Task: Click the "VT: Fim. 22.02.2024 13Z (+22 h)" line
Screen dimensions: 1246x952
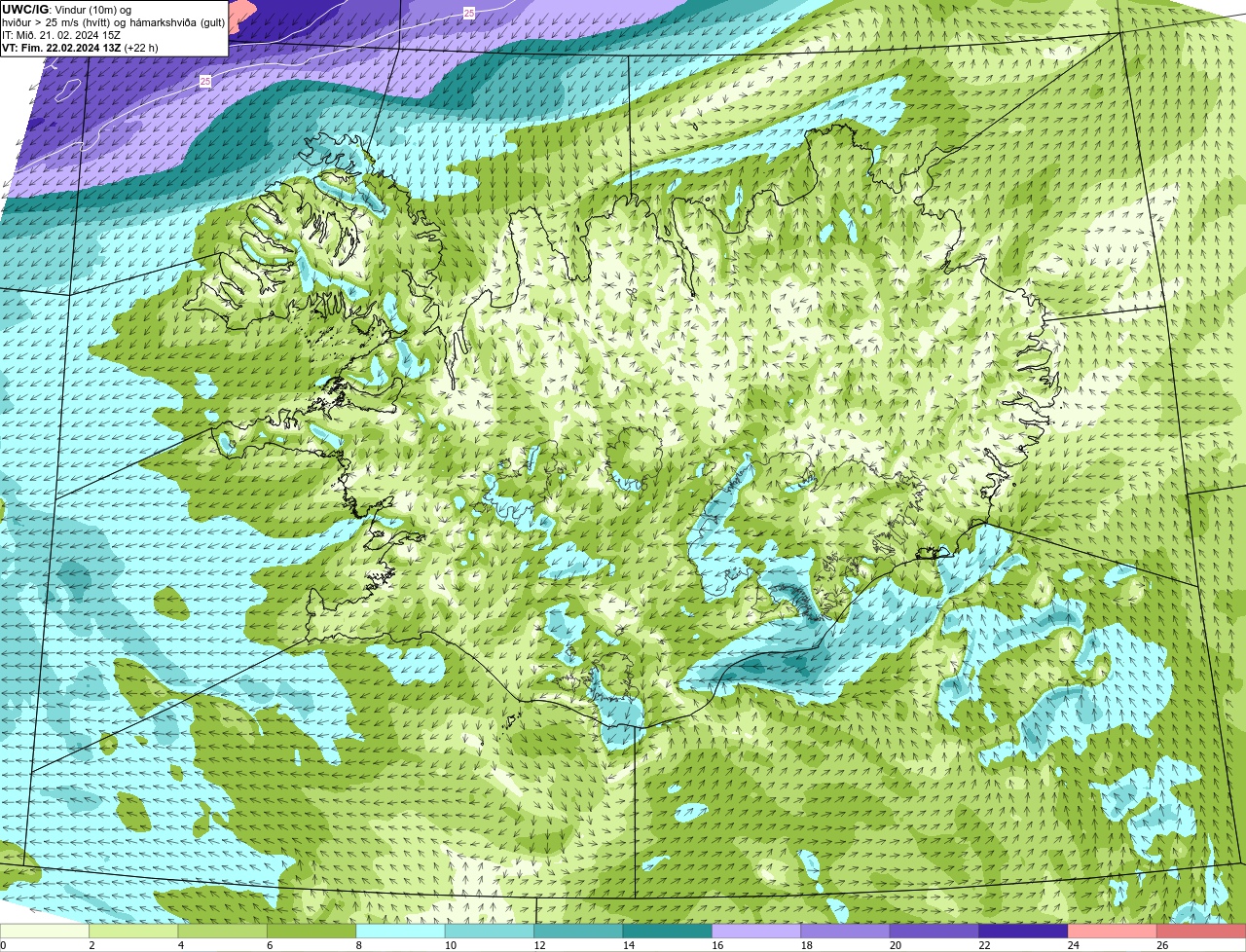Action: click(80, 47)
